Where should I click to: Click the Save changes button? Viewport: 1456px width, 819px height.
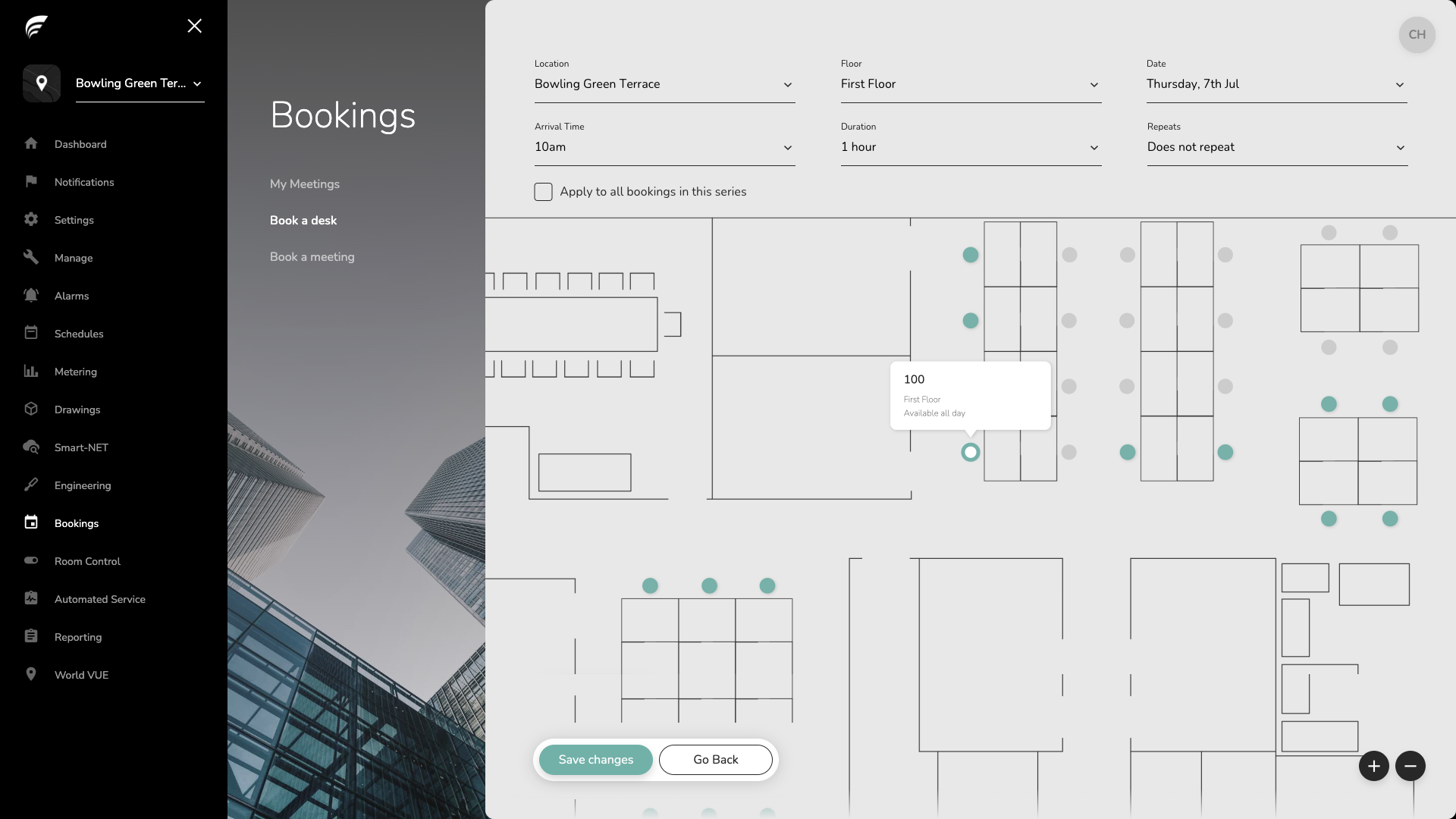[596, 760]
